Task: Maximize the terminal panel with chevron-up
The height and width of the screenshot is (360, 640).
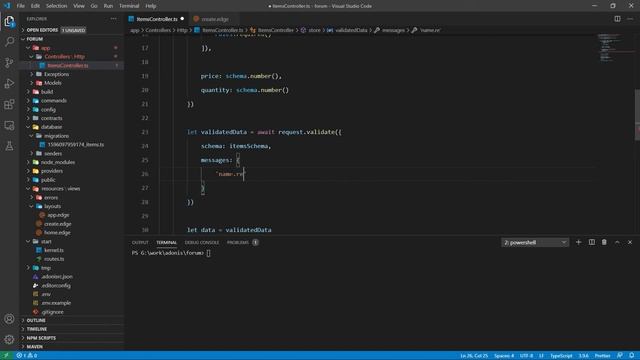Action: pyautogui.click(x=617, y=242)
